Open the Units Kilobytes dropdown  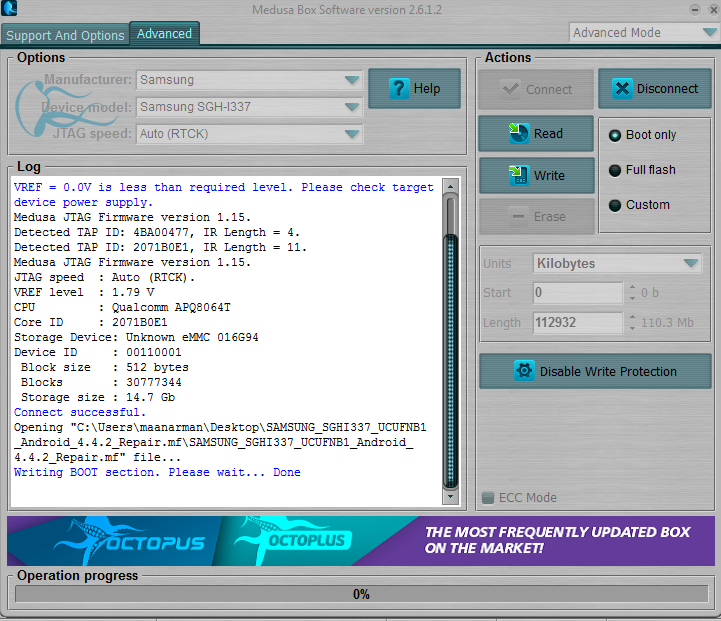coord(617,263)
